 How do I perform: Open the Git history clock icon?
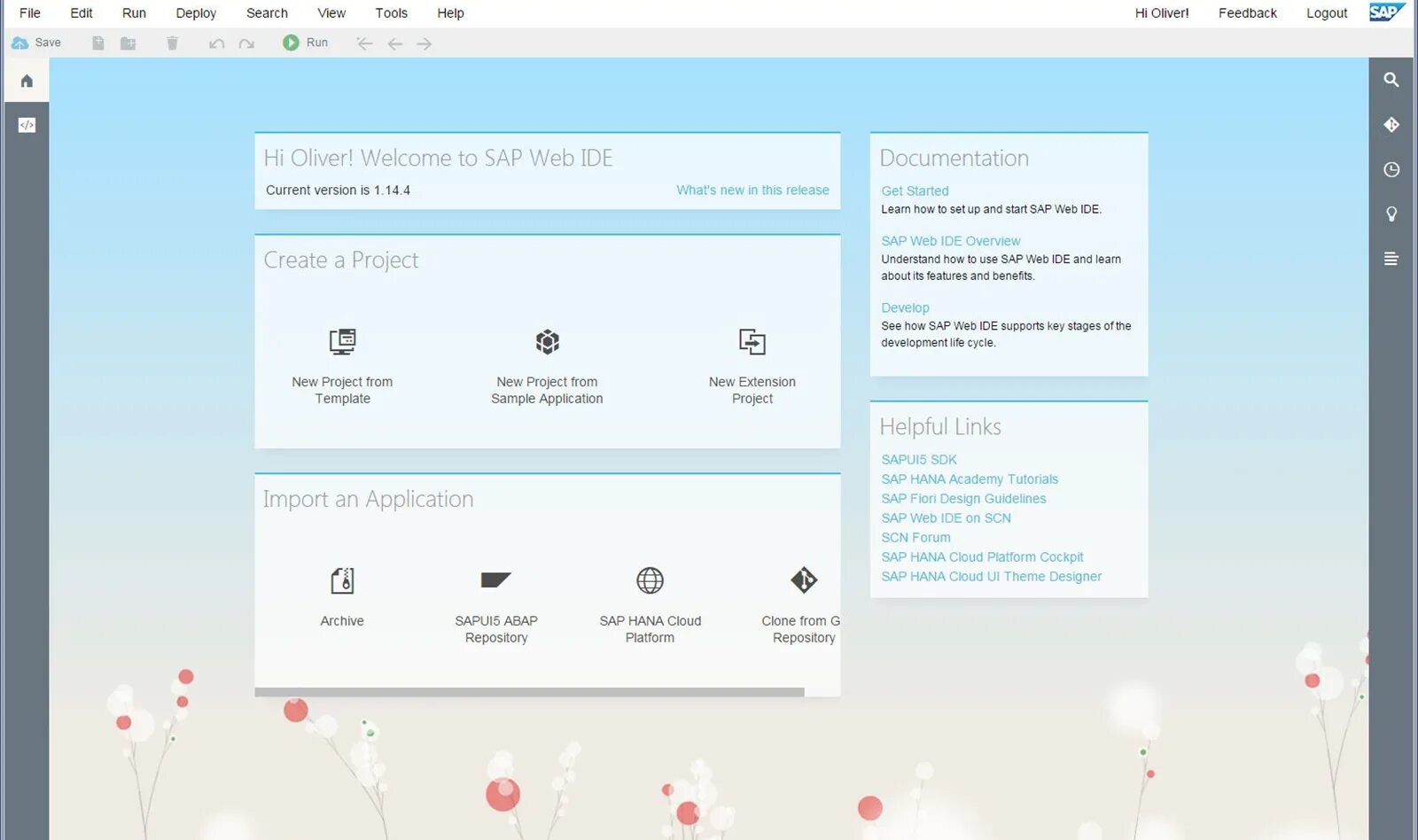click(x=1391, y=169)
